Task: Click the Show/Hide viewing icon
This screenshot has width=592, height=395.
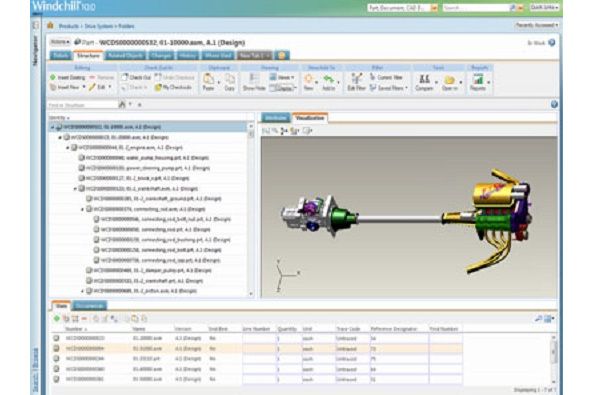Action: (254, 78)
